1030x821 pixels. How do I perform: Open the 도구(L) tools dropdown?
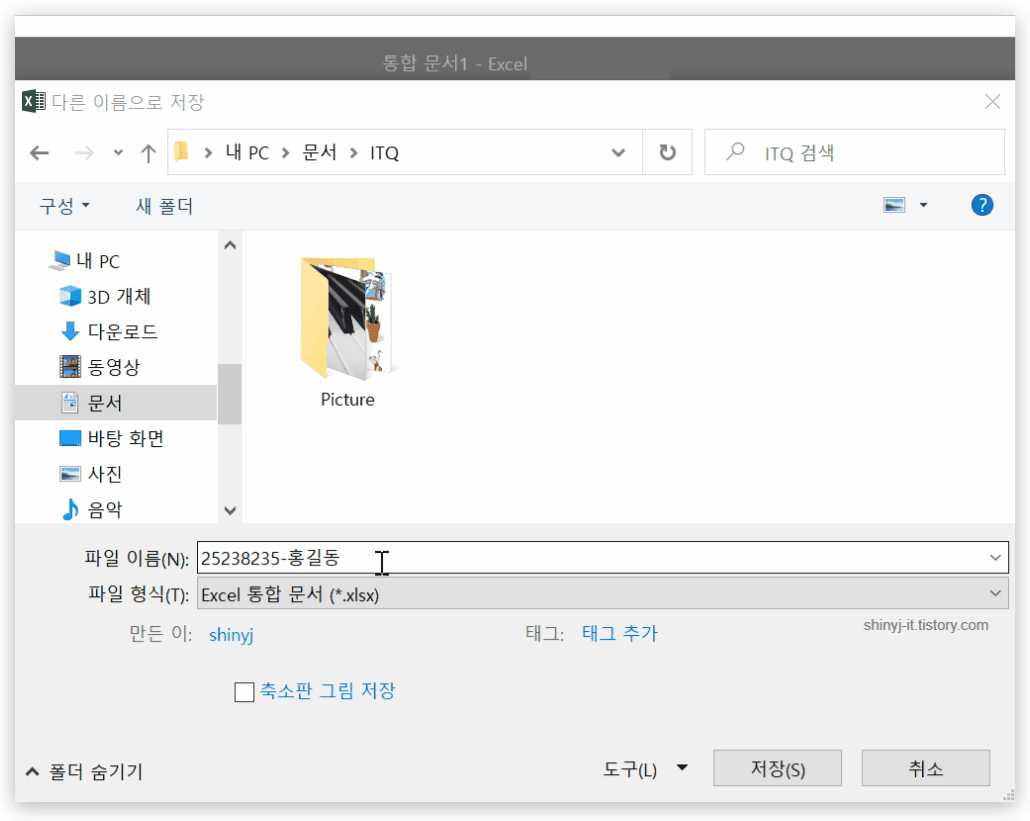(x=645, y=768)
